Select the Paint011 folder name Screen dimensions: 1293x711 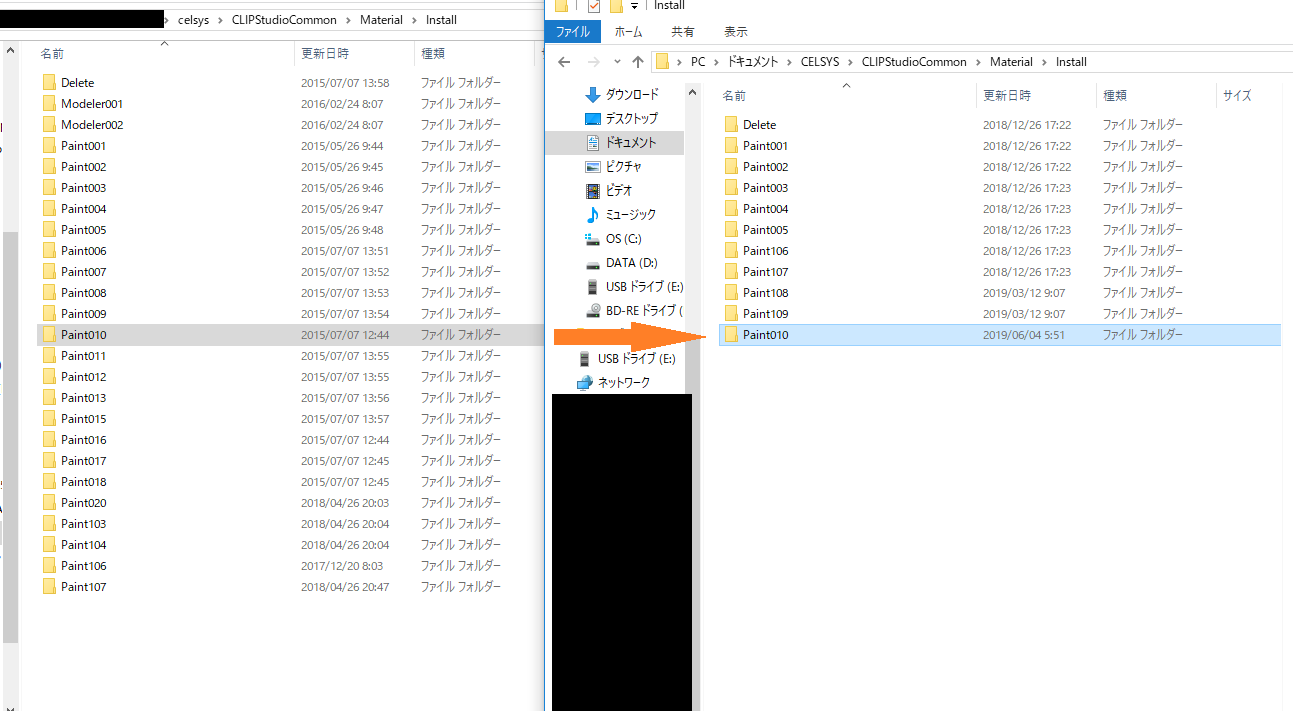coord(83,356)
